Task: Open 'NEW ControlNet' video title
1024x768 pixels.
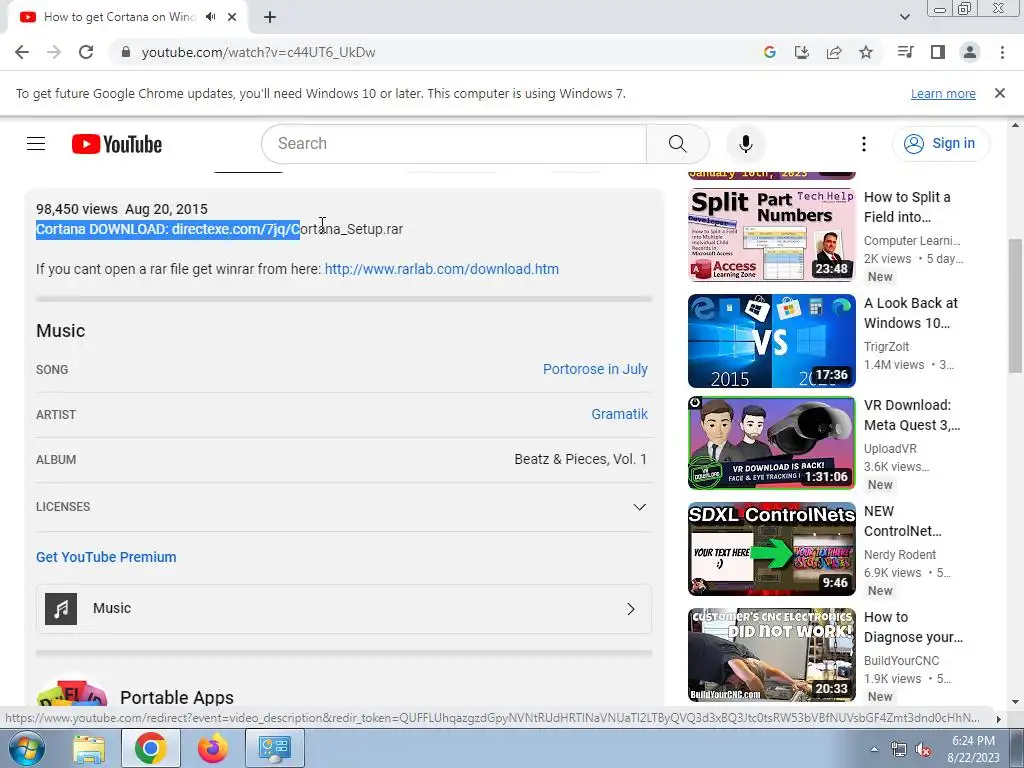Action: (903, 521)
